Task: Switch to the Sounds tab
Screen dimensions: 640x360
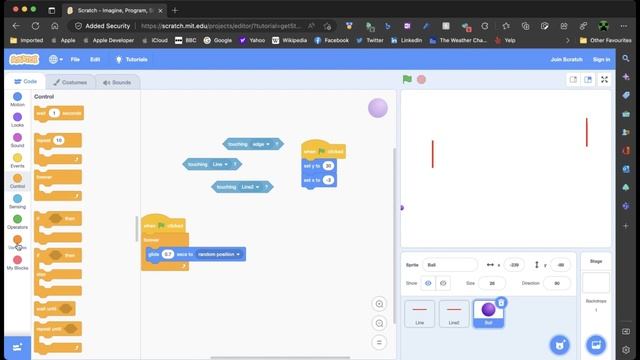Action: click(117, 82)
